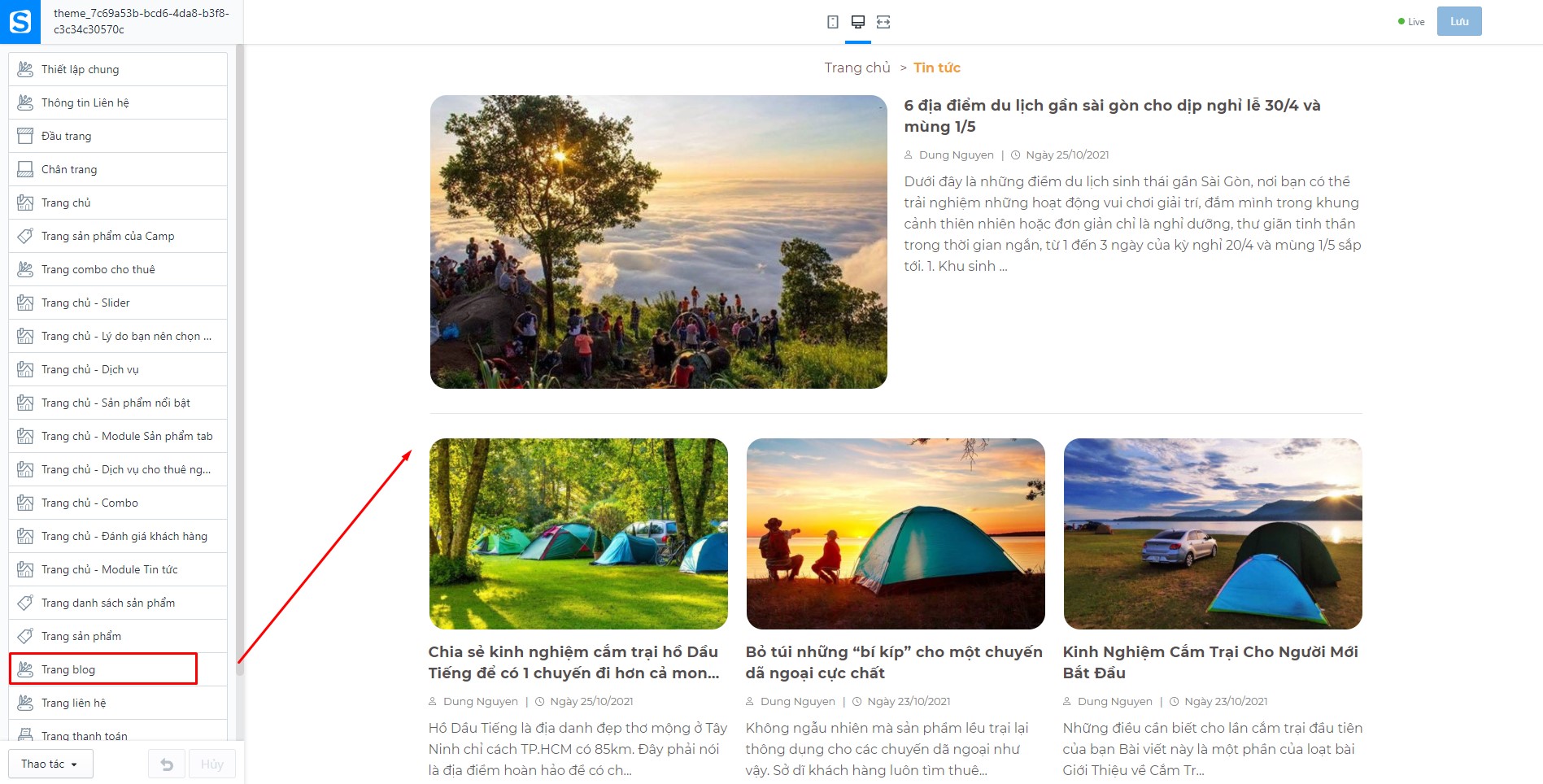The image size is (1543, 784).
Task: Open Trang chủ - Slider section
Action: point(118,303)
